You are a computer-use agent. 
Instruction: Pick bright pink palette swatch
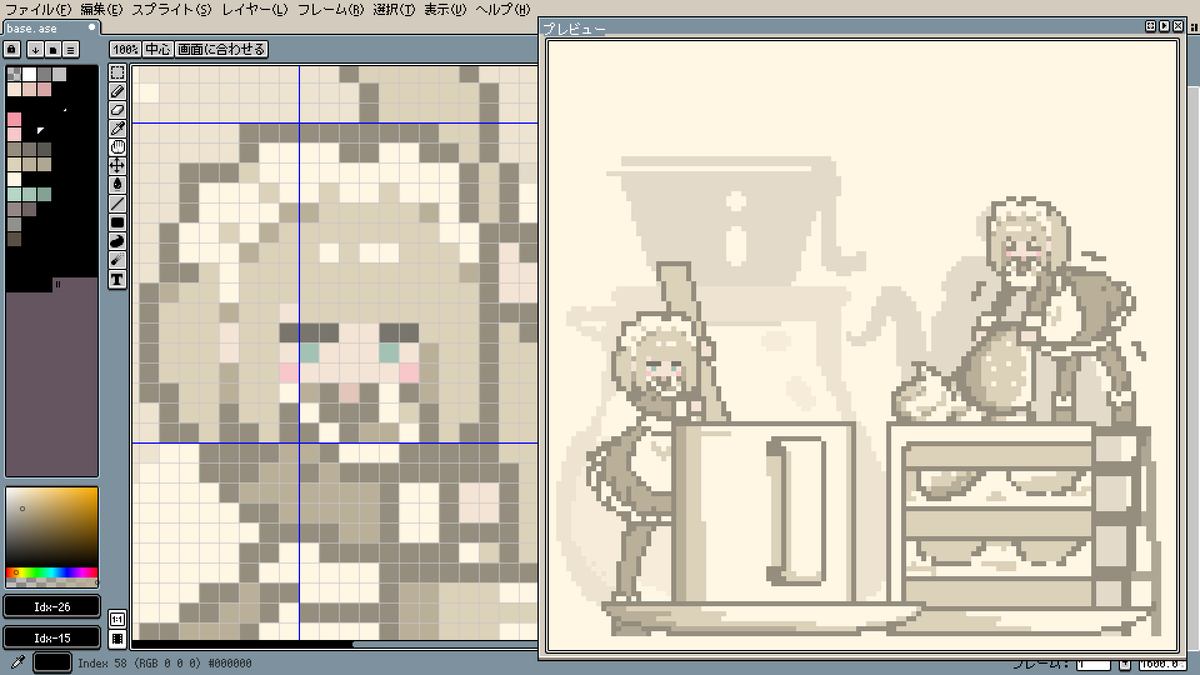[14, 119]
